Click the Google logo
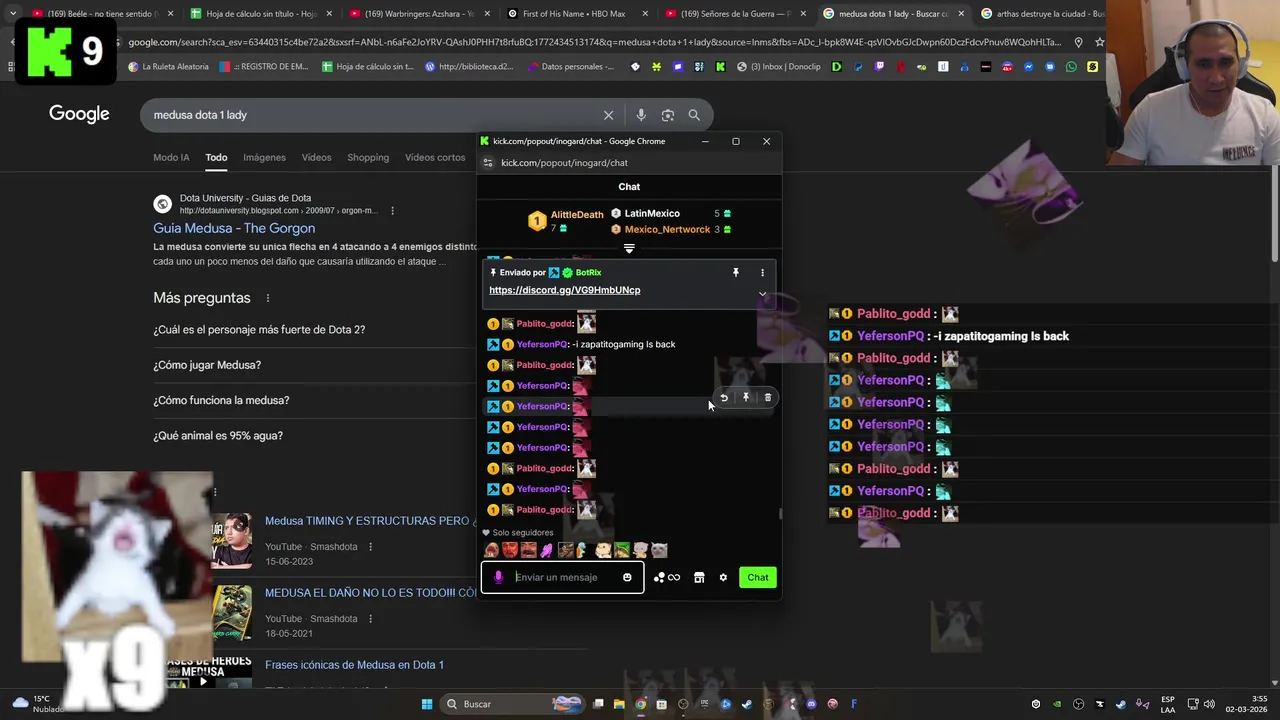Image resolution: width=1280 pixels, height=720 pixels. point(79,114)
